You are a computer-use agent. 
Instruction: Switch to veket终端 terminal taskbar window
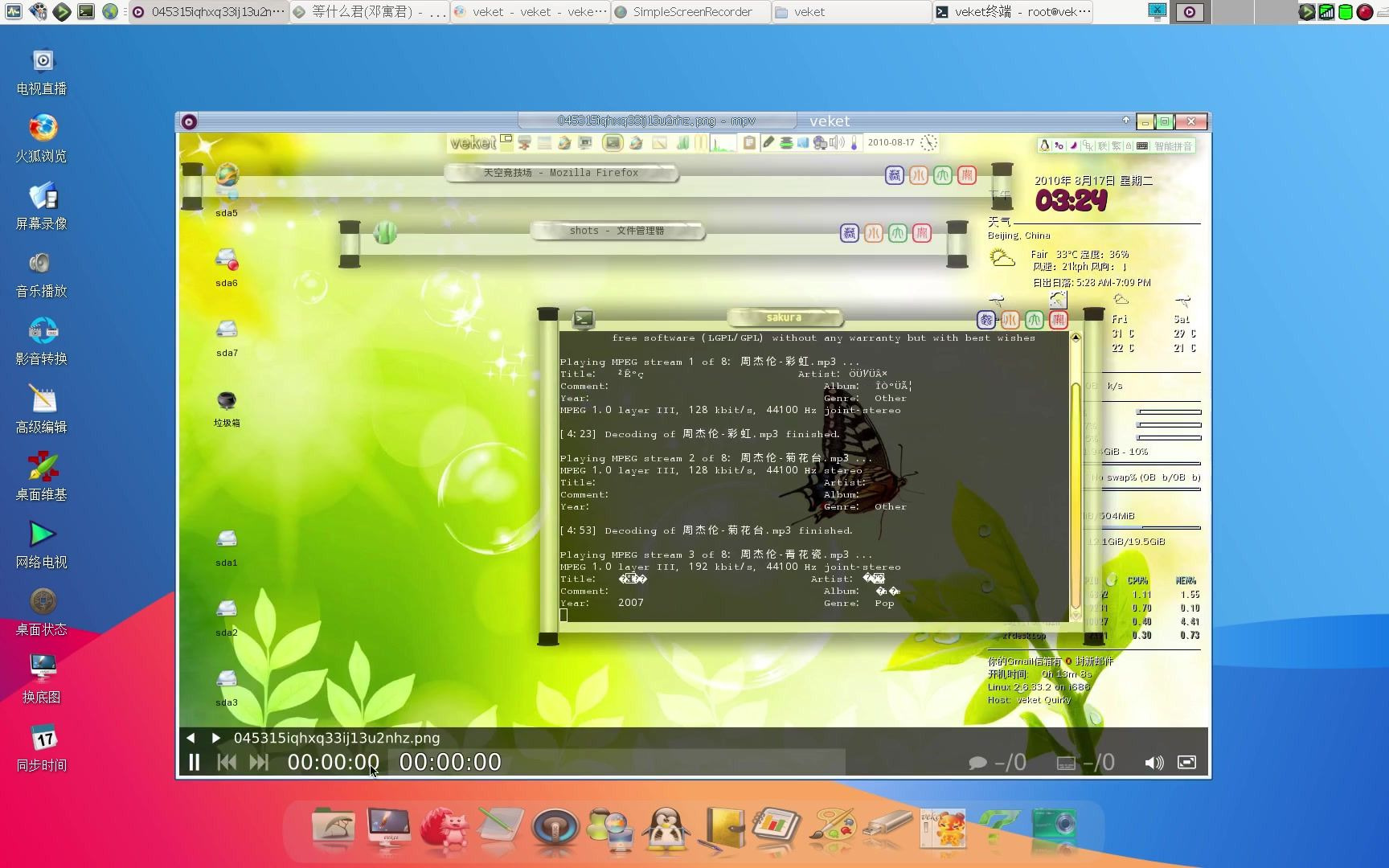(1012, 12)
